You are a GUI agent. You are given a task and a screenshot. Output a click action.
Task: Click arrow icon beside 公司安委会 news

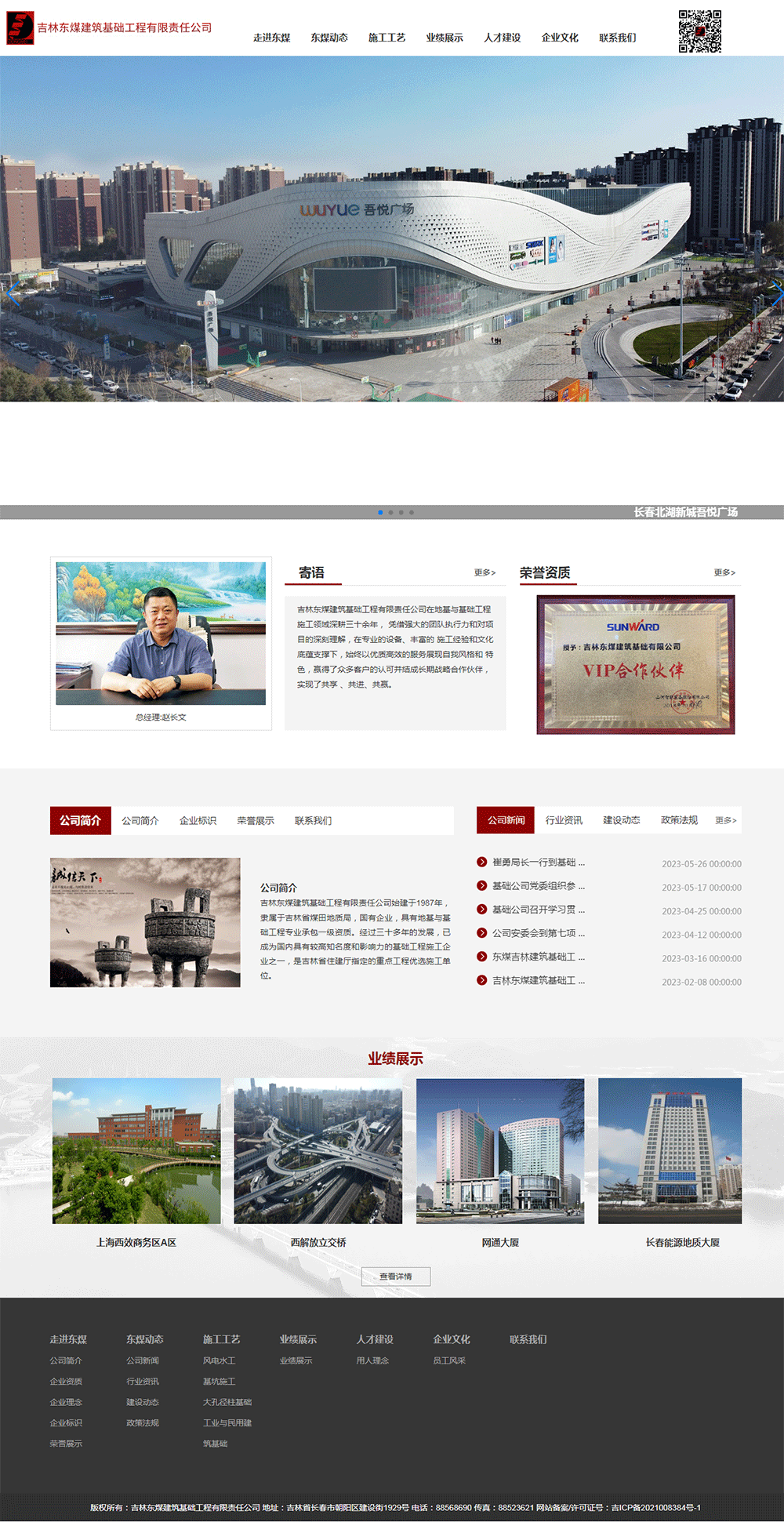482,933
